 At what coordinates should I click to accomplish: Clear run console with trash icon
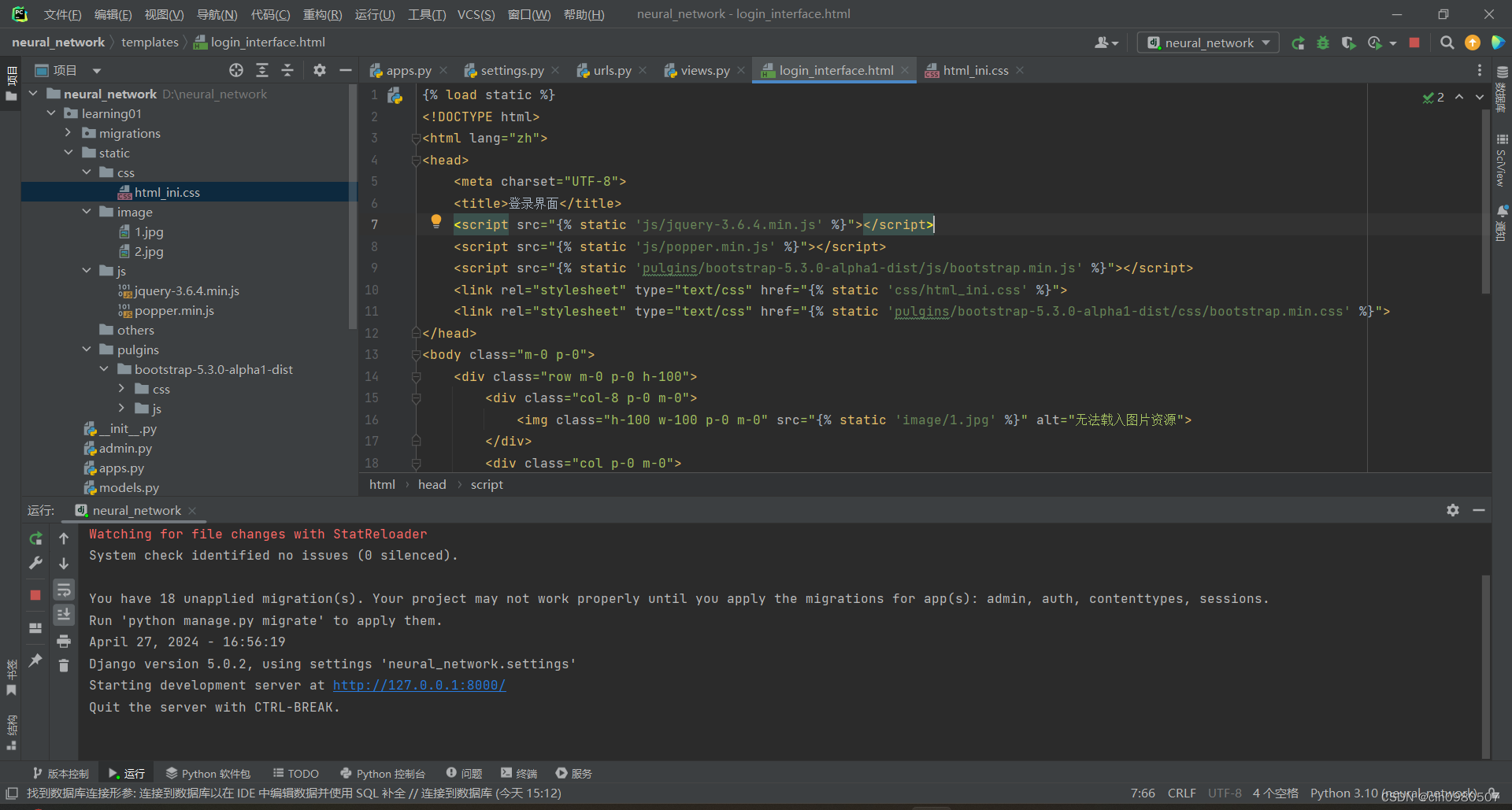point(64,666)
